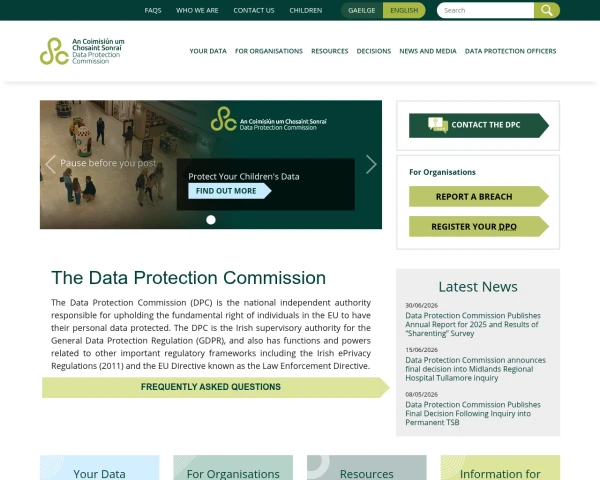Open the For Organisations bottom card
The height and width of the screenshot is (480, 600).
[233, 468]
